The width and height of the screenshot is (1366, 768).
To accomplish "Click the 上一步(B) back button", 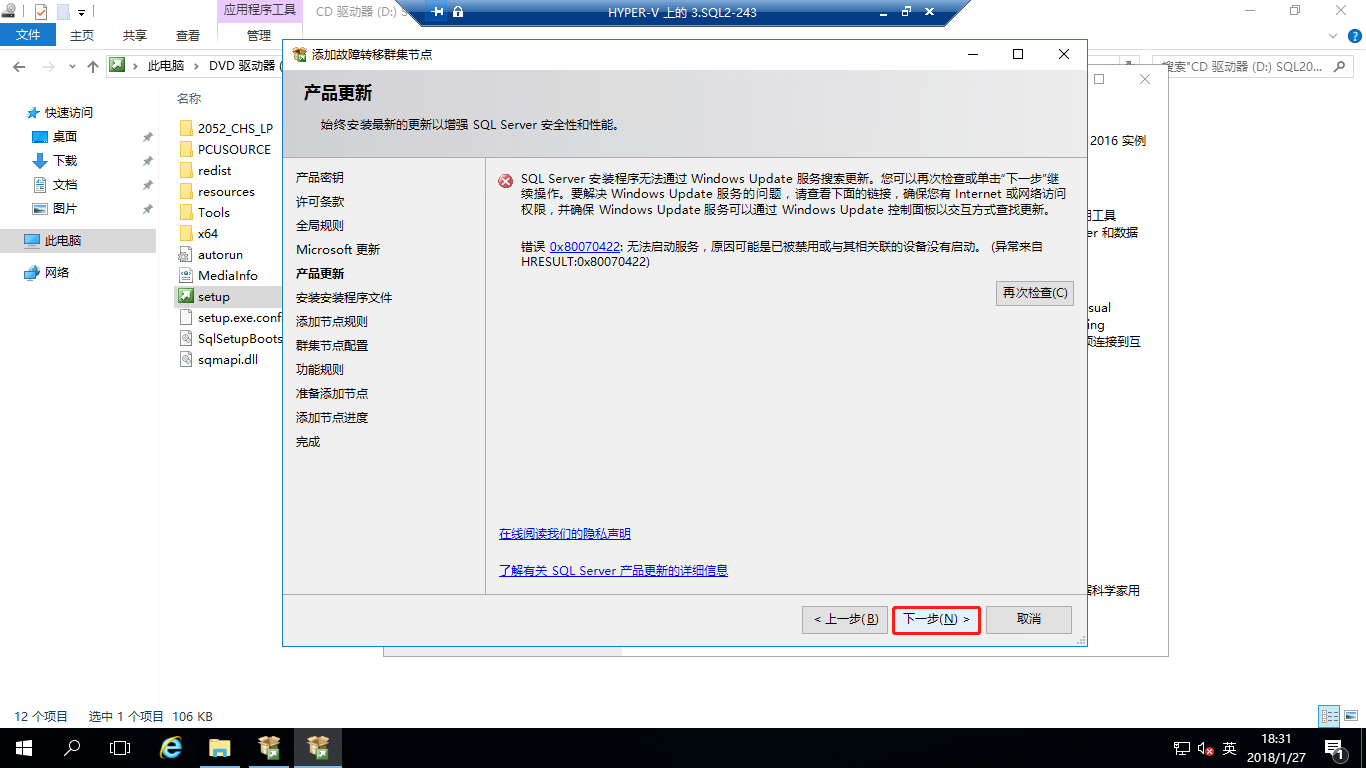I will pyautogui.click(x=846, y=619).
